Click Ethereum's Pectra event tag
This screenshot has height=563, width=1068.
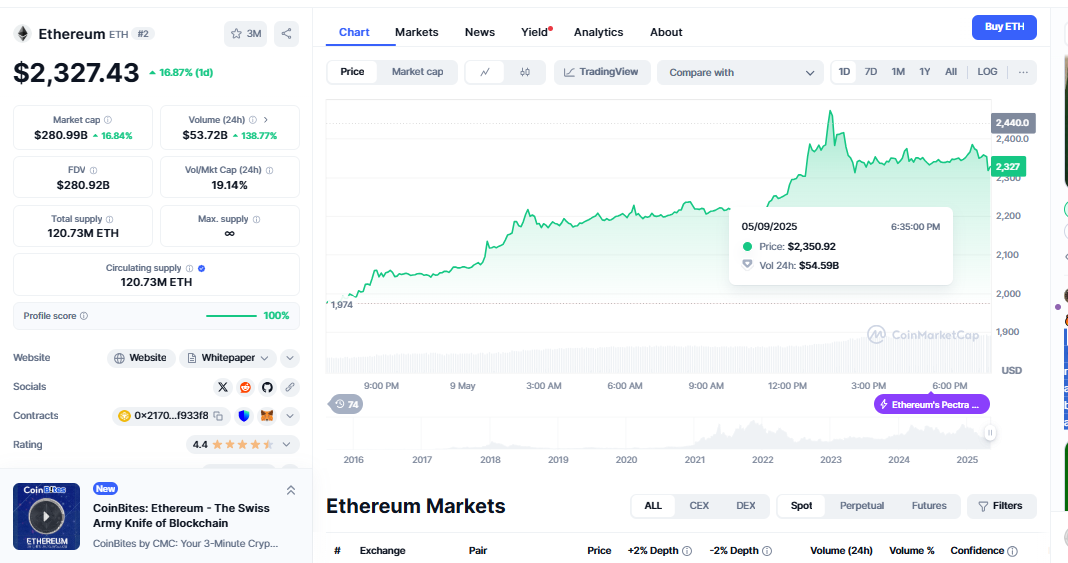click(x=932, y=404)
